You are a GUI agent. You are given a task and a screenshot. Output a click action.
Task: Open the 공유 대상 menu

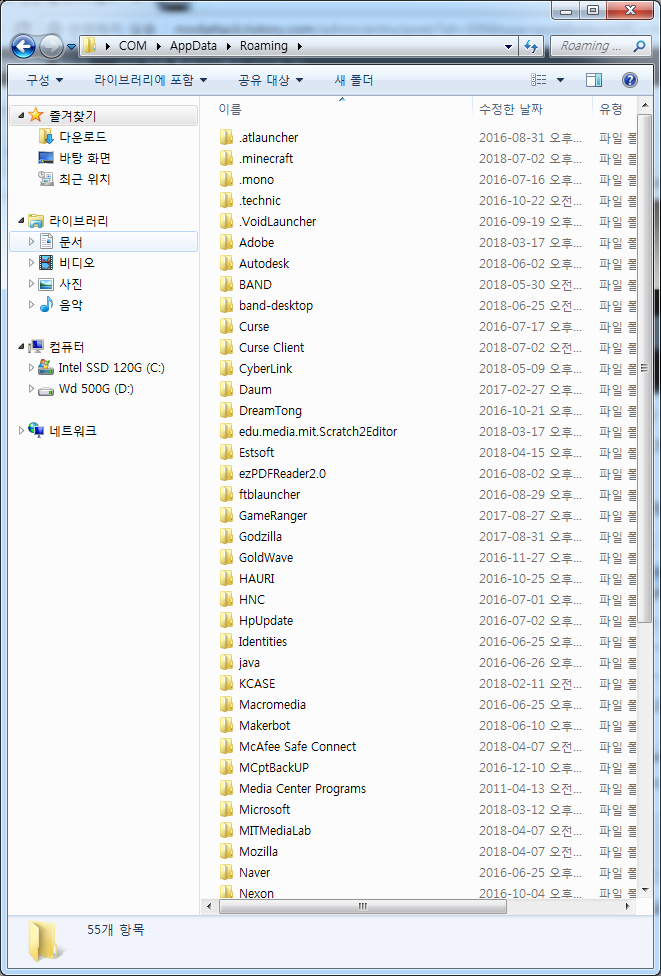coord(271,80)
